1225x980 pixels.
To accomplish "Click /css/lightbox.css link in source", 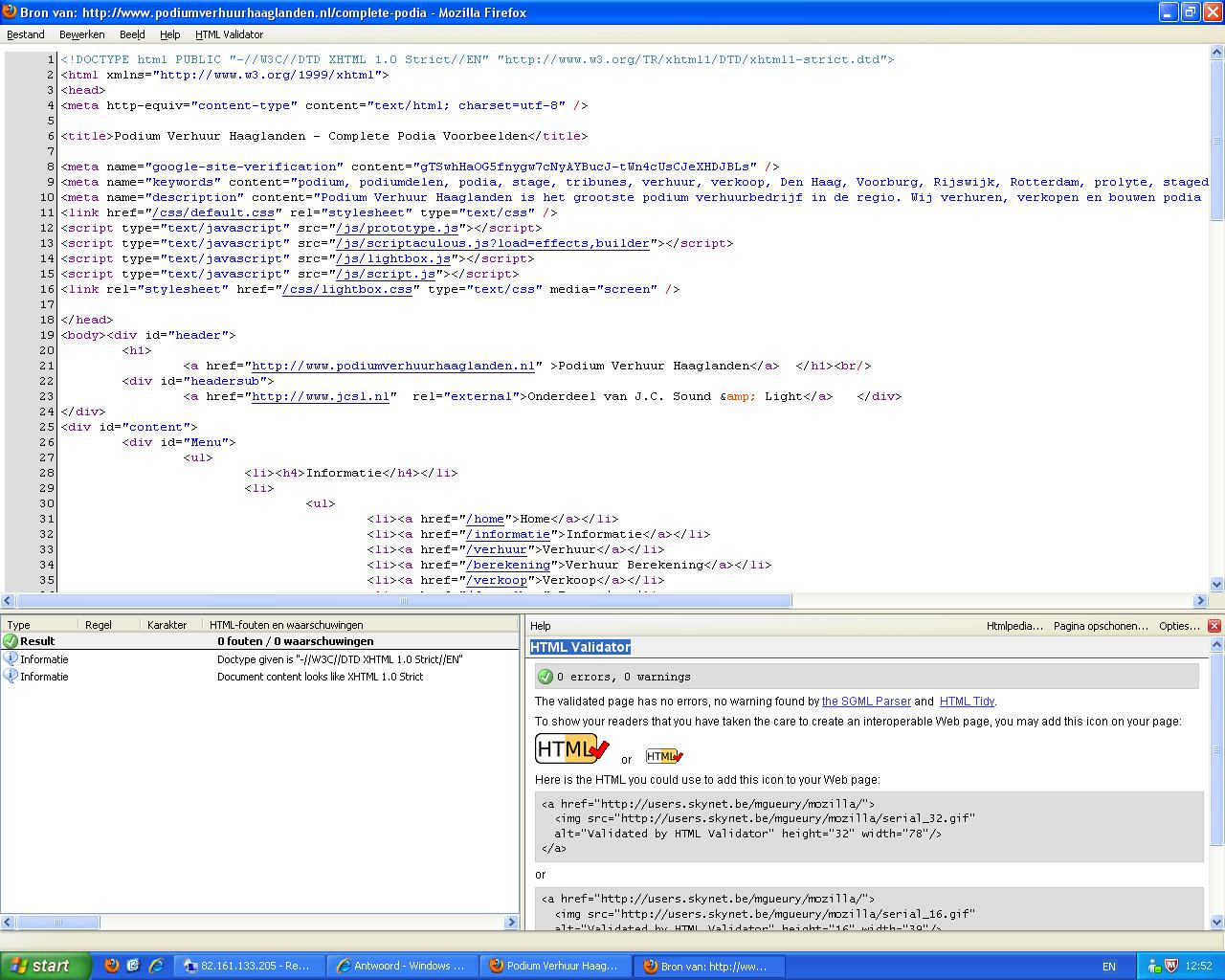I will pos(347,289).
